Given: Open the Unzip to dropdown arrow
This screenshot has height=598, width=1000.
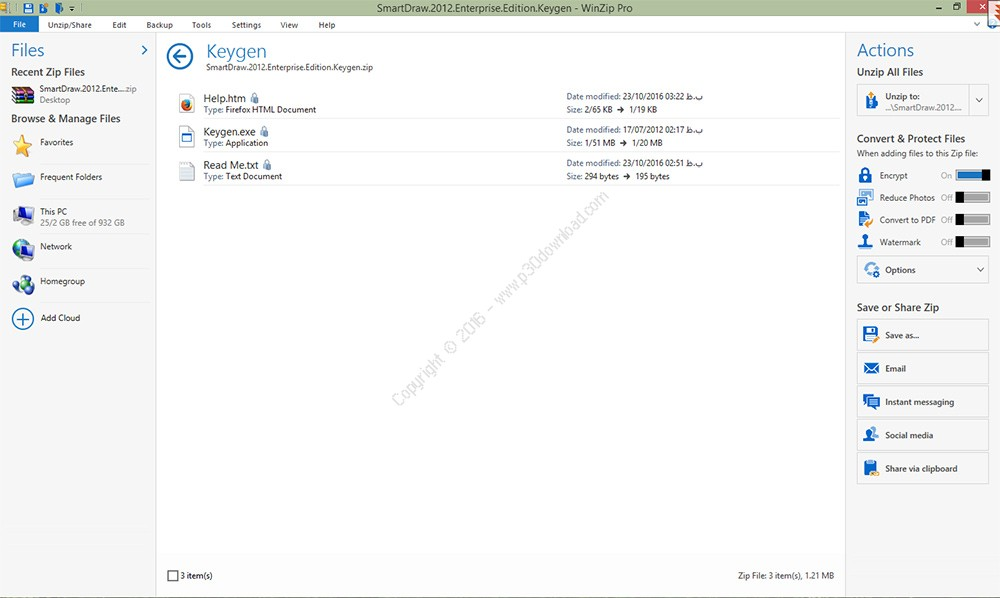Looking at the screenshot, I should (979, 101).
